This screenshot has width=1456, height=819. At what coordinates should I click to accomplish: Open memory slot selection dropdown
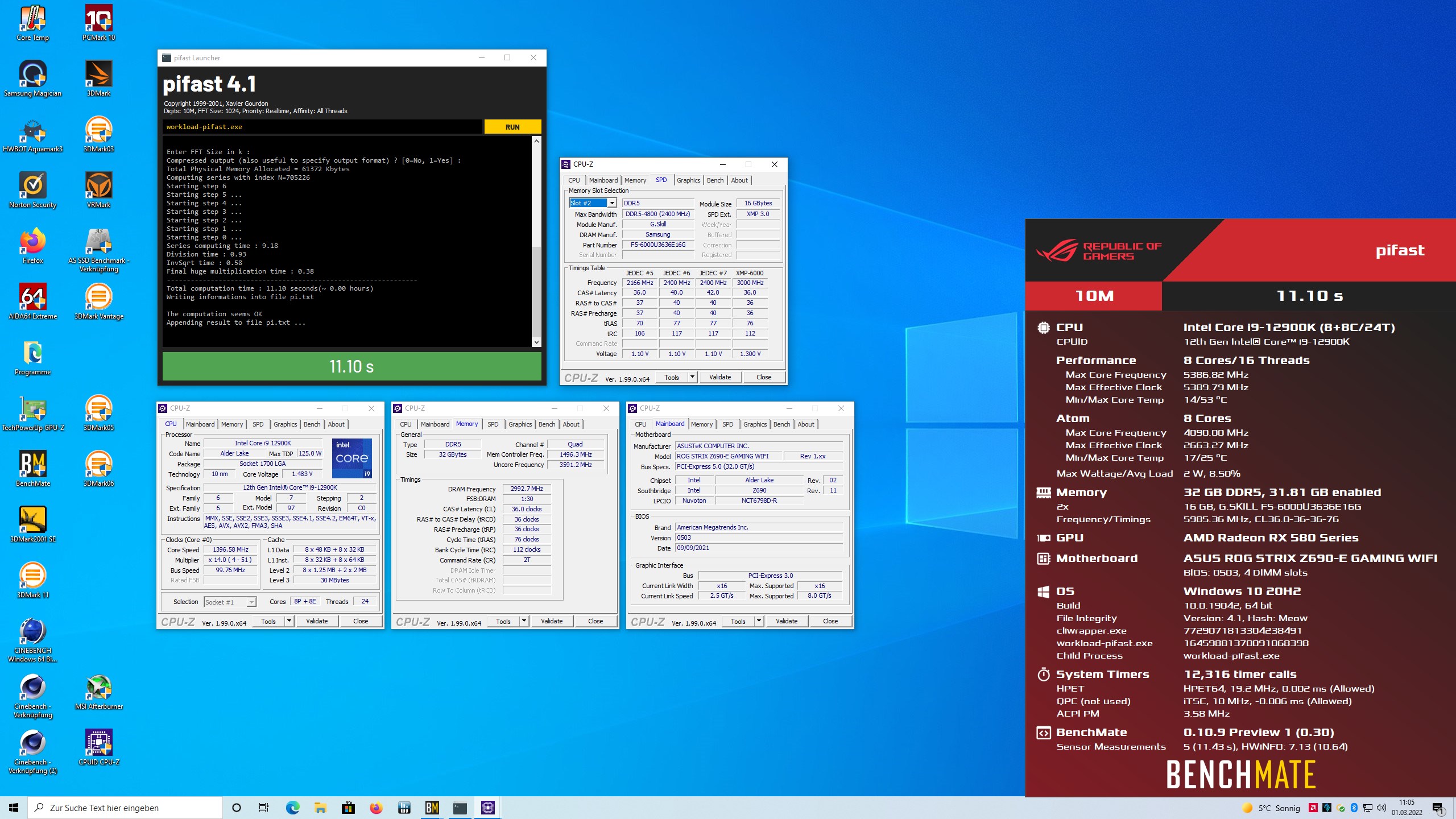(593, 203)
